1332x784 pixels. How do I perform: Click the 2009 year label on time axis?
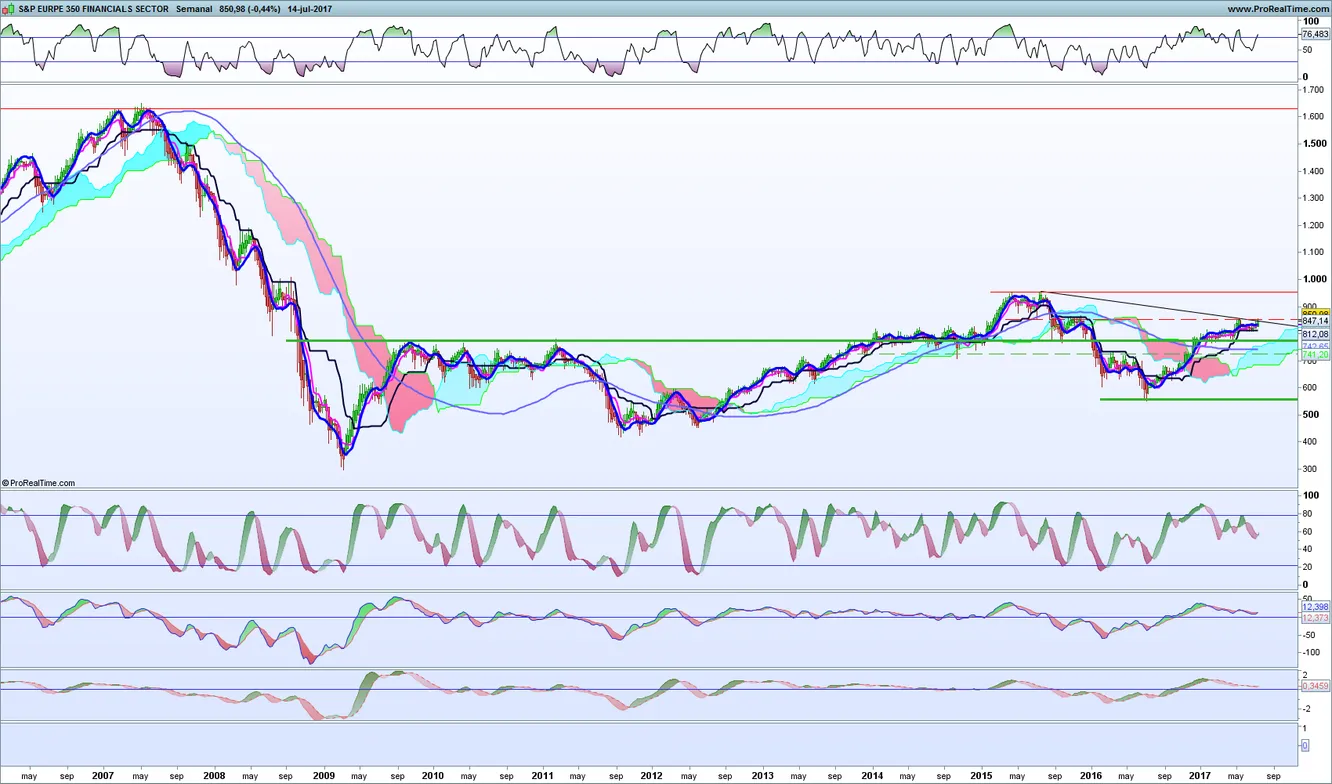coord(323,775)
